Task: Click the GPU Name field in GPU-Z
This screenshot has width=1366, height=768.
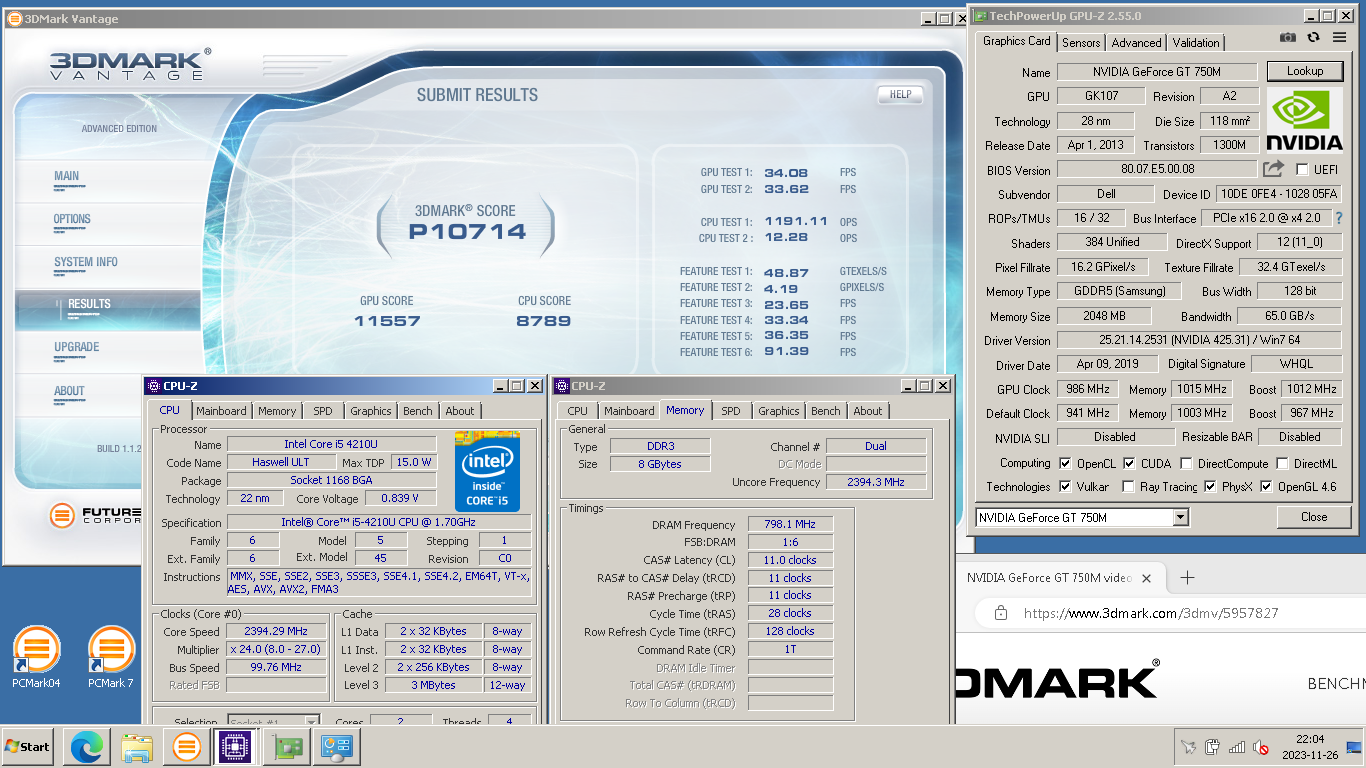Action: [1158, 72]
